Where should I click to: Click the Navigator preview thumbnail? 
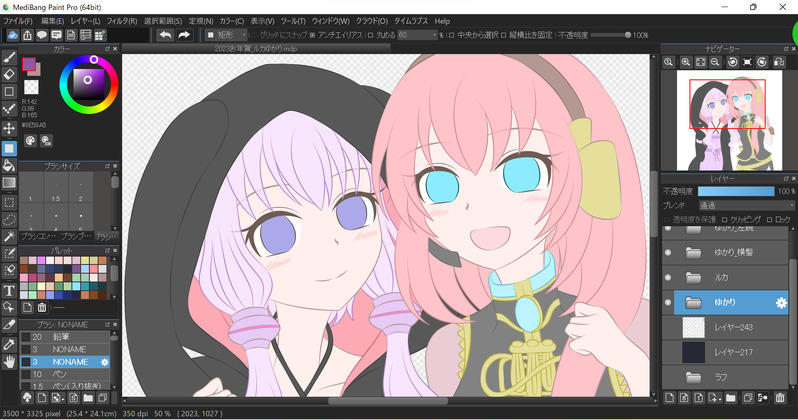tap(729, 120)
